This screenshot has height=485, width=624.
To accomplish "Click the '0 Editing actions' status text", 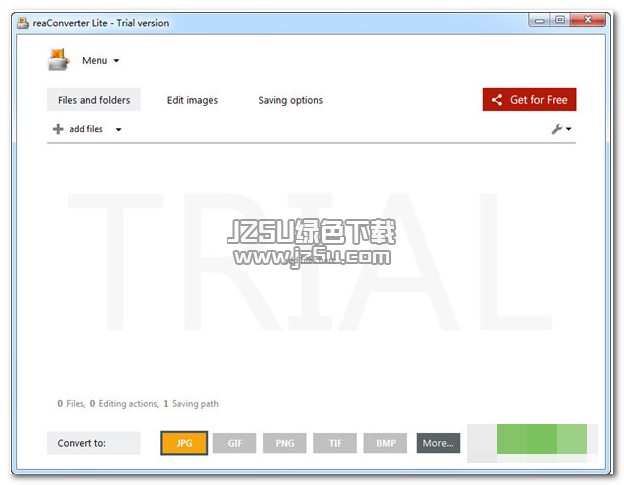I will (x=124, y=403).
